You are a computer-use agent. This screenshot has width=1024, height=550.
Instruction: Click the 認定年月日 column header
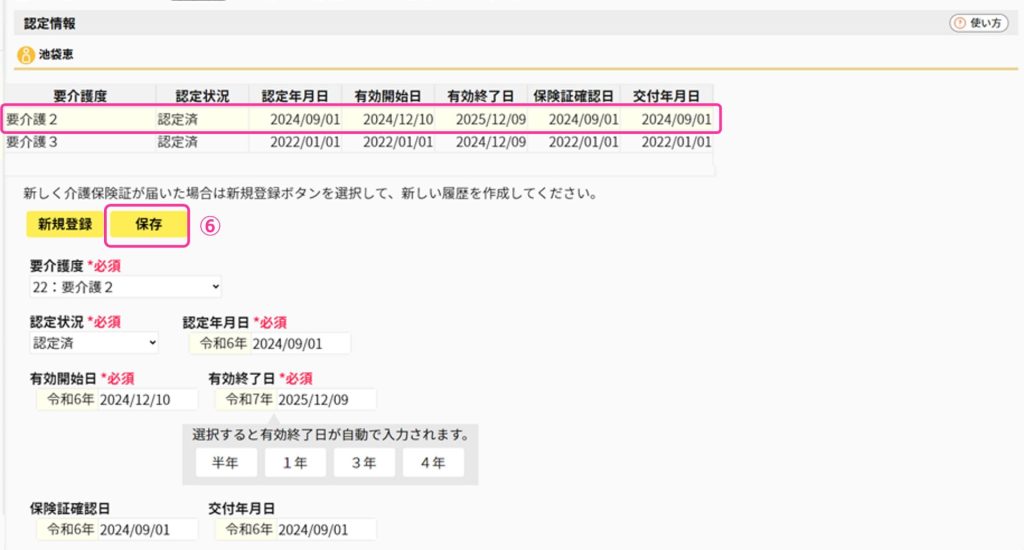coord(295,96)
